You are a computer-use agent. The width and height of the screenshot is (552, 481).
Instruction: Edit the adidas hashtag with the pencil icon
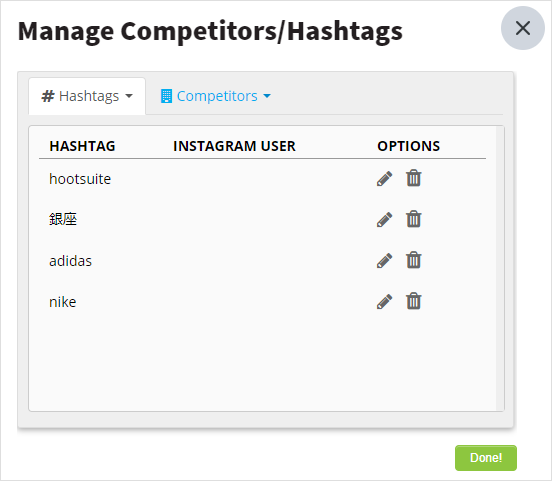coord(384,261)
